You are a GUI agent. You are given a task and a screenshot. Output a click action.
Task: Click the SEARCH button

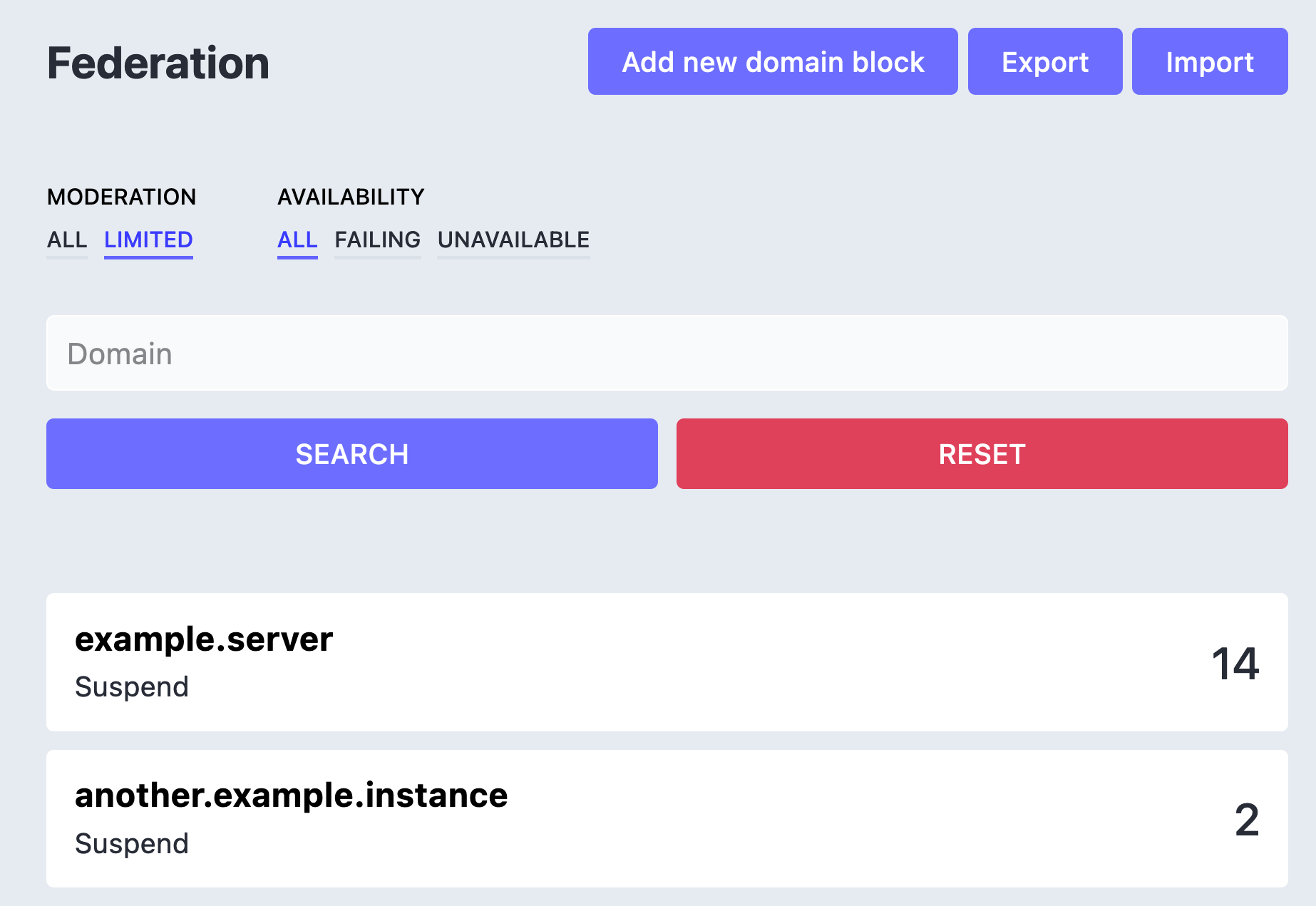tap(352, 454)
